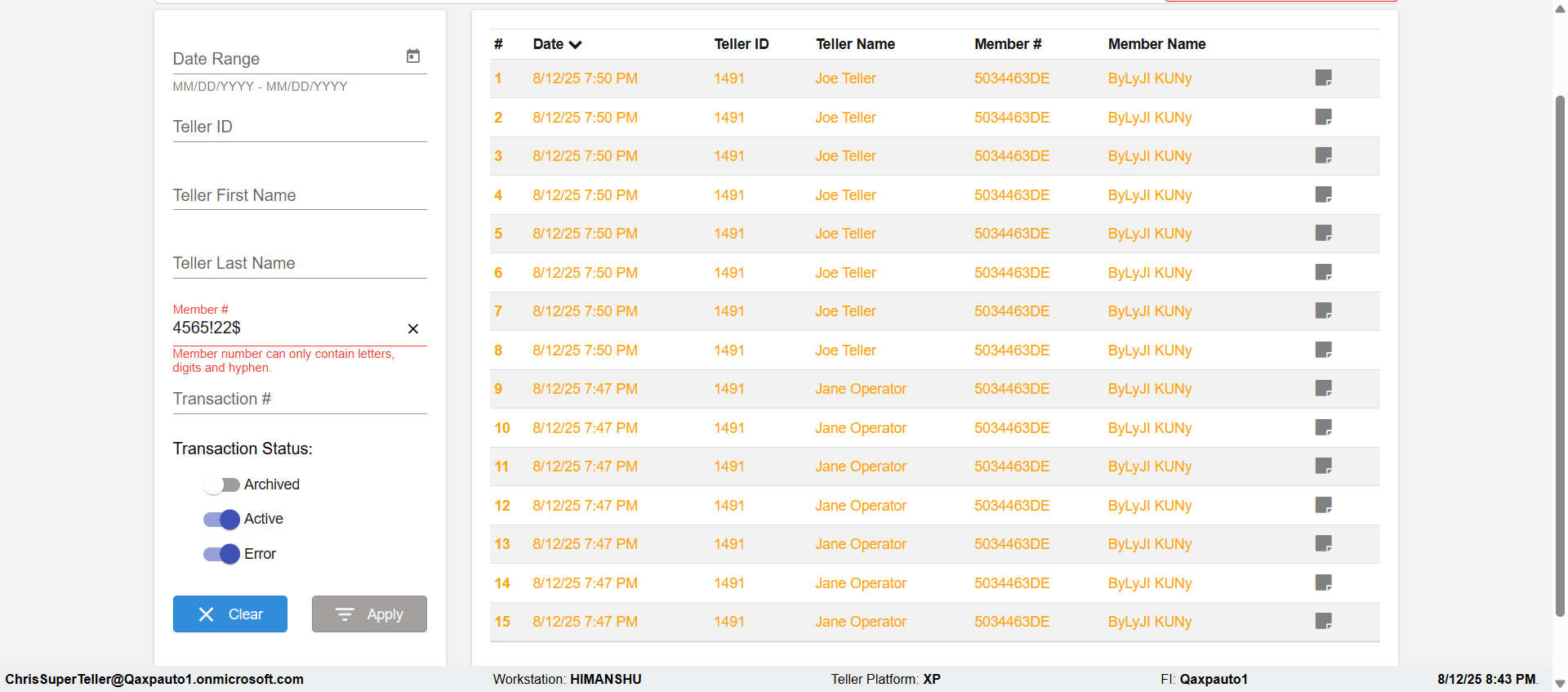Sort by the Teller Name column header
1568x692 pixels.
coord(855,44)
